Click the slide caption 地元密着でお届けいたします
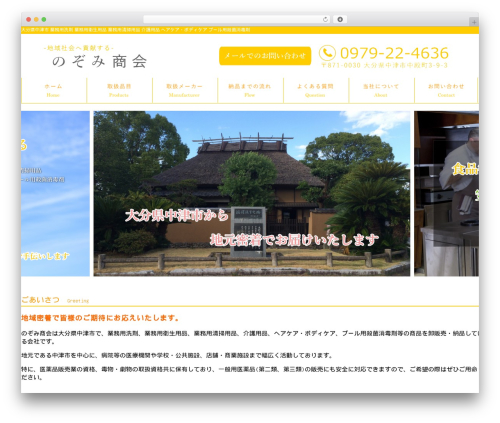Image resolution: width=500 pixels, height=423 pixels. pyautogui.click(x=294, y=240)
